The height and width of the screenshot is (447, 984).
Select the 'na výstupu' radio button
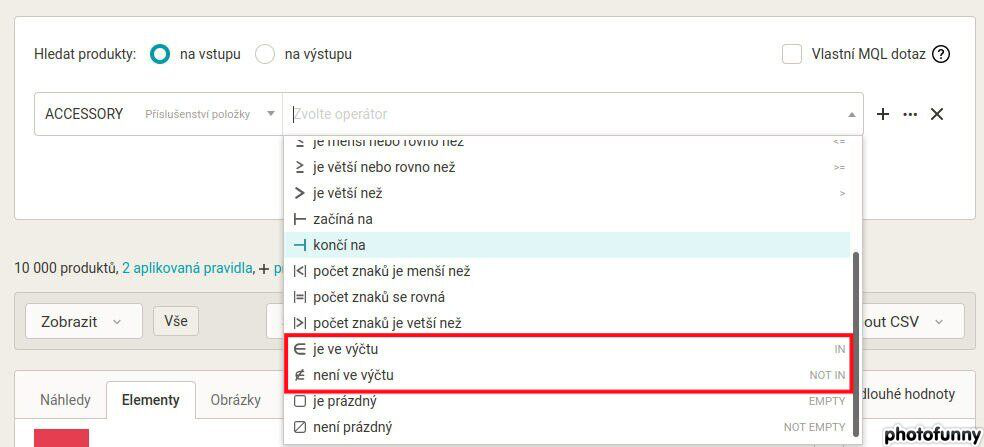click(265, 55)
